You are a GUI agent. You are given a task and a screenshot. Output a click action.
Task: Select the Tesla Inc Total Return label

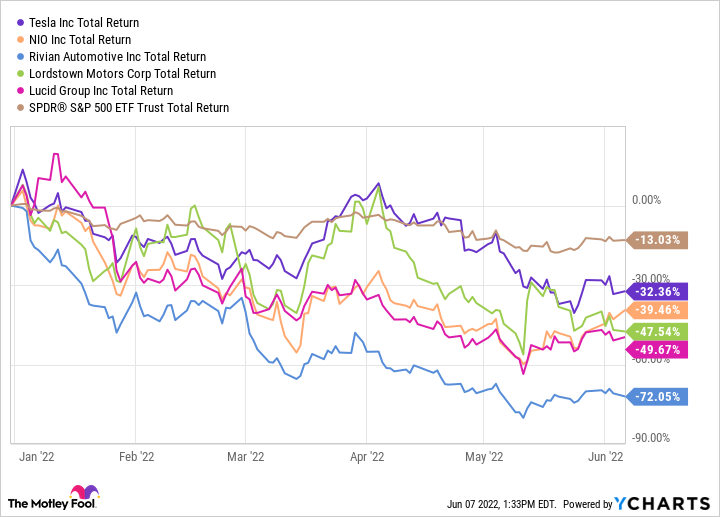click(86, 22)
